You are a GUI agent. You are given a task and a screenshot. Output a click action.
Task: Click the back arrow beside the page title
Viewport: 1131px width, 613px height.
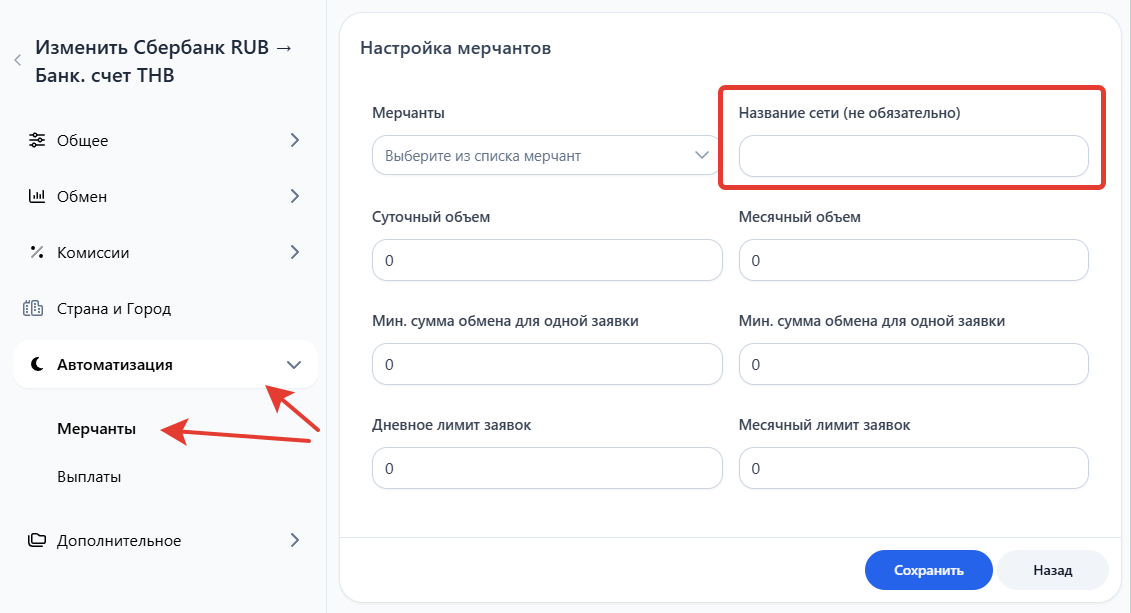(x=17, y=61)
